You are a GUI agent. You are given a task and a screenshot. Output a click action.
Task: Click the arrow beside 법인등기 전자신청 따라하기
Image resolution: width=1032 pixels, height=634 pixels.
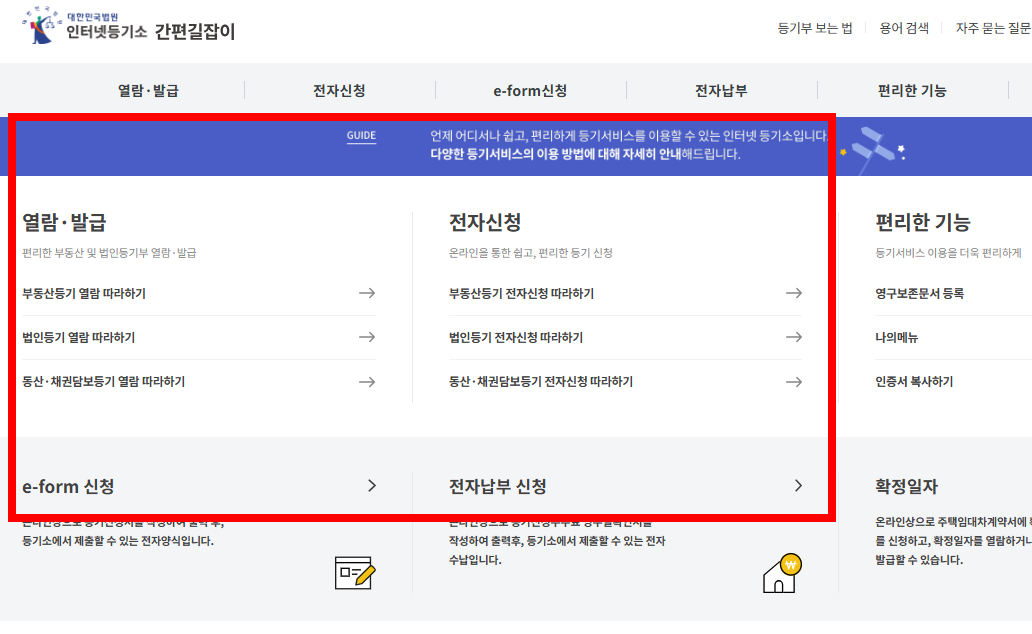coord(794,337)
